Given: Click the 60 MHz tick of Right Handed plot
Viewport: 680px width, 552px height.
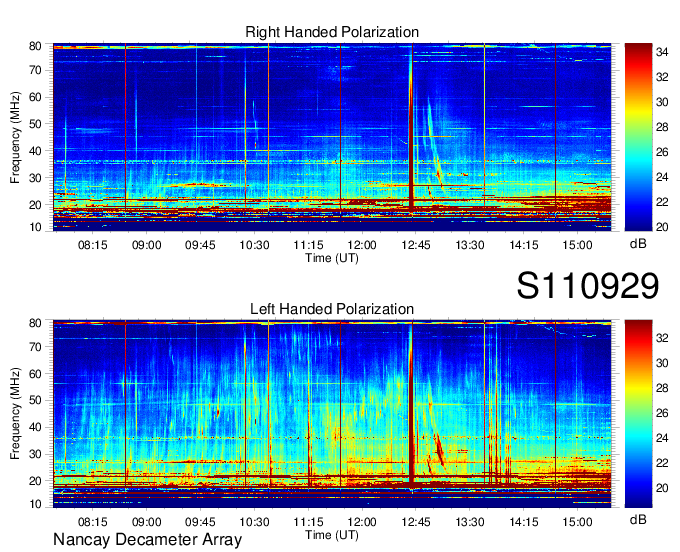Looking at the screenshot, I should [x=35, y=97].
